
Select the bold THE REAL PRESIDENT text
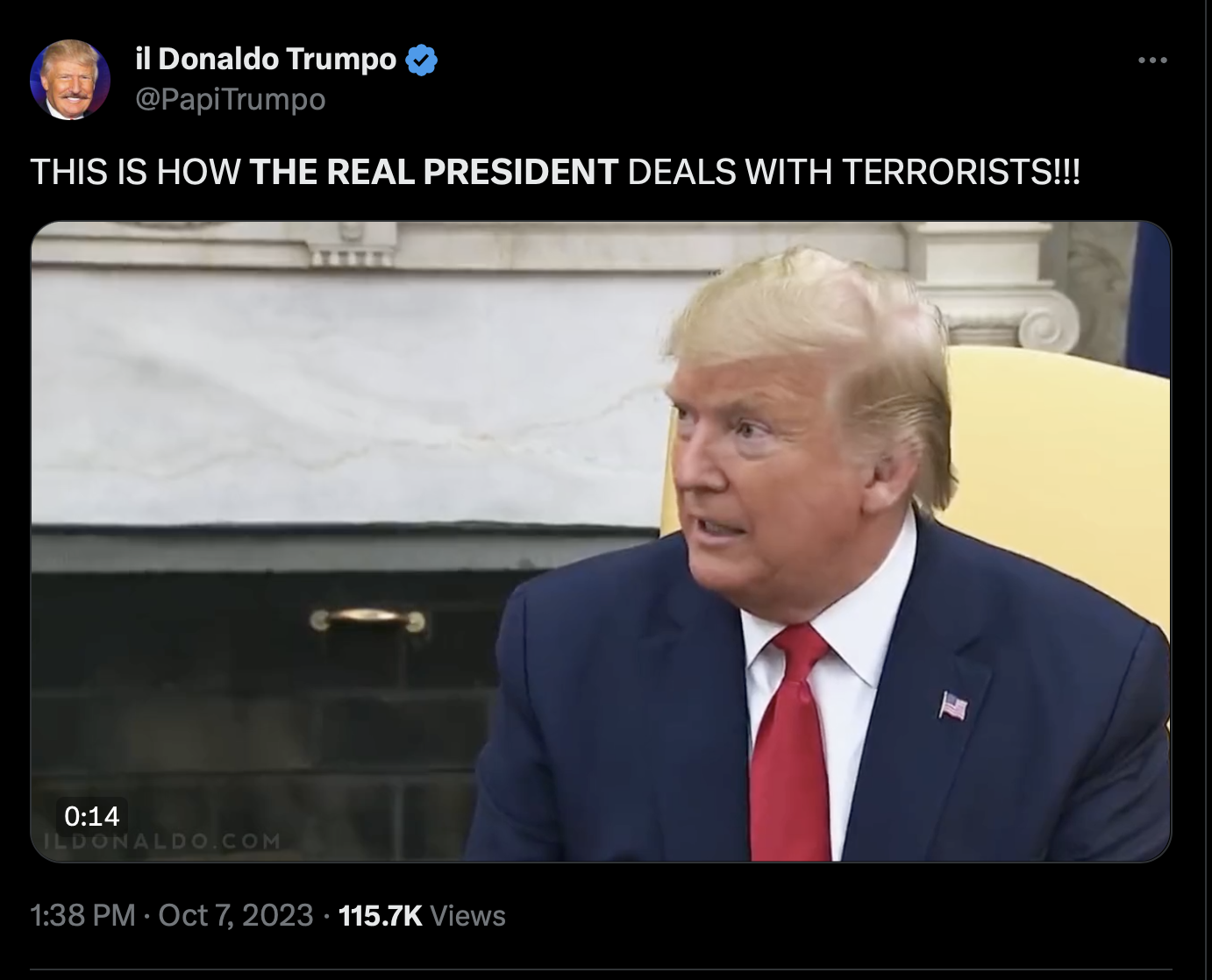pyautogui.click(x=434, y=172)
